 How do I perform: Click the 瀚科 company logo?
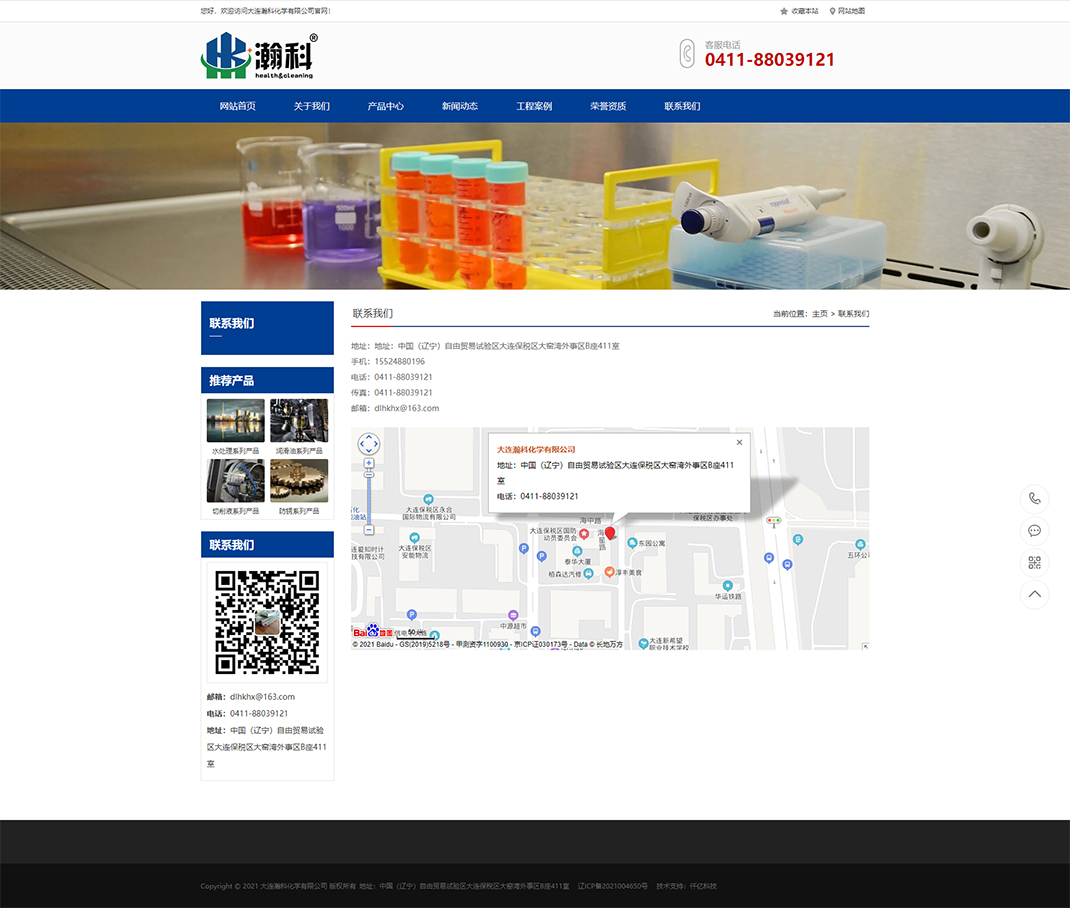pos(259,56)
